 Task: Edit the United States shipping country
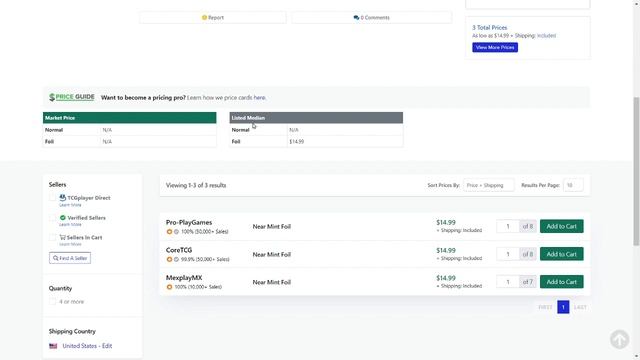[x=87, y=346]
